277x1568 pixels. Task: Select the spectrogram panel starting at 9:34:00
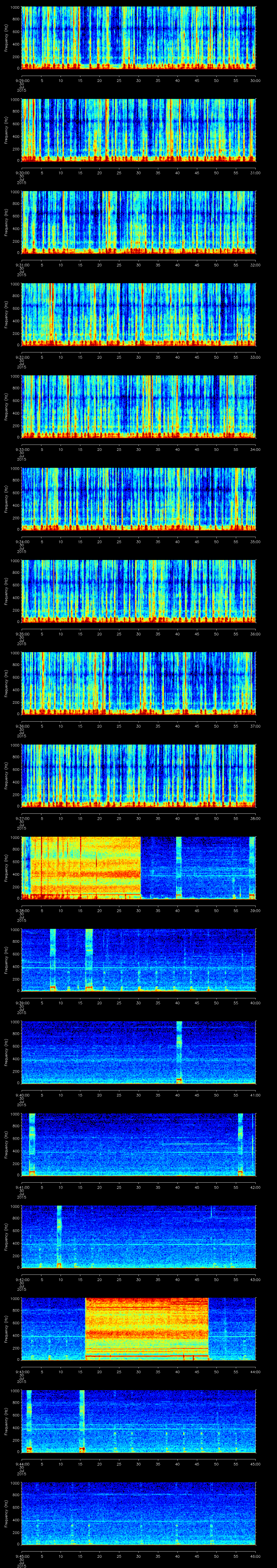point(139,499)
